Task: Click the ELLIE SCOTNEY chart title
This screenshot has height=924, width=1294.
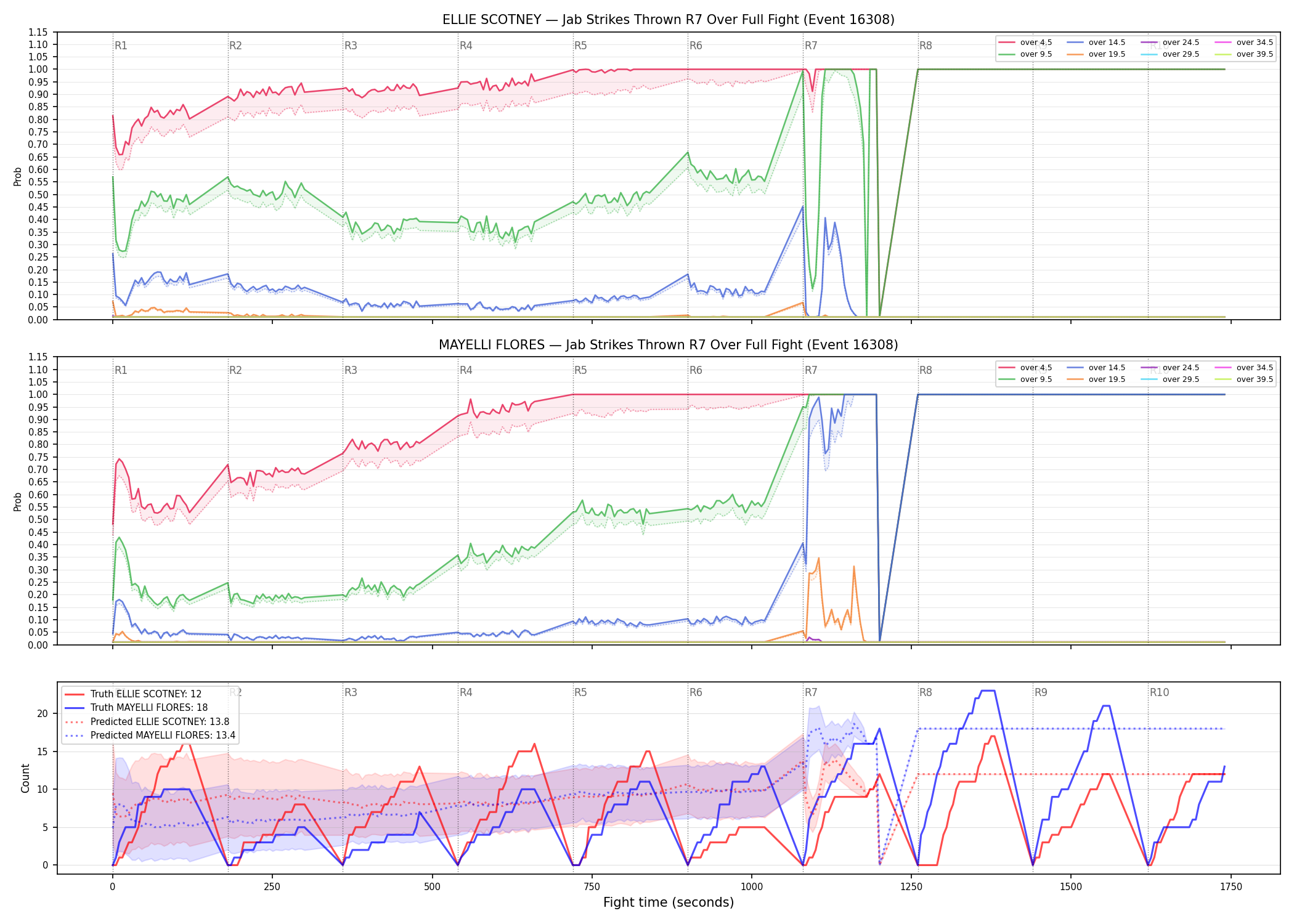Action: click(669, 20)
